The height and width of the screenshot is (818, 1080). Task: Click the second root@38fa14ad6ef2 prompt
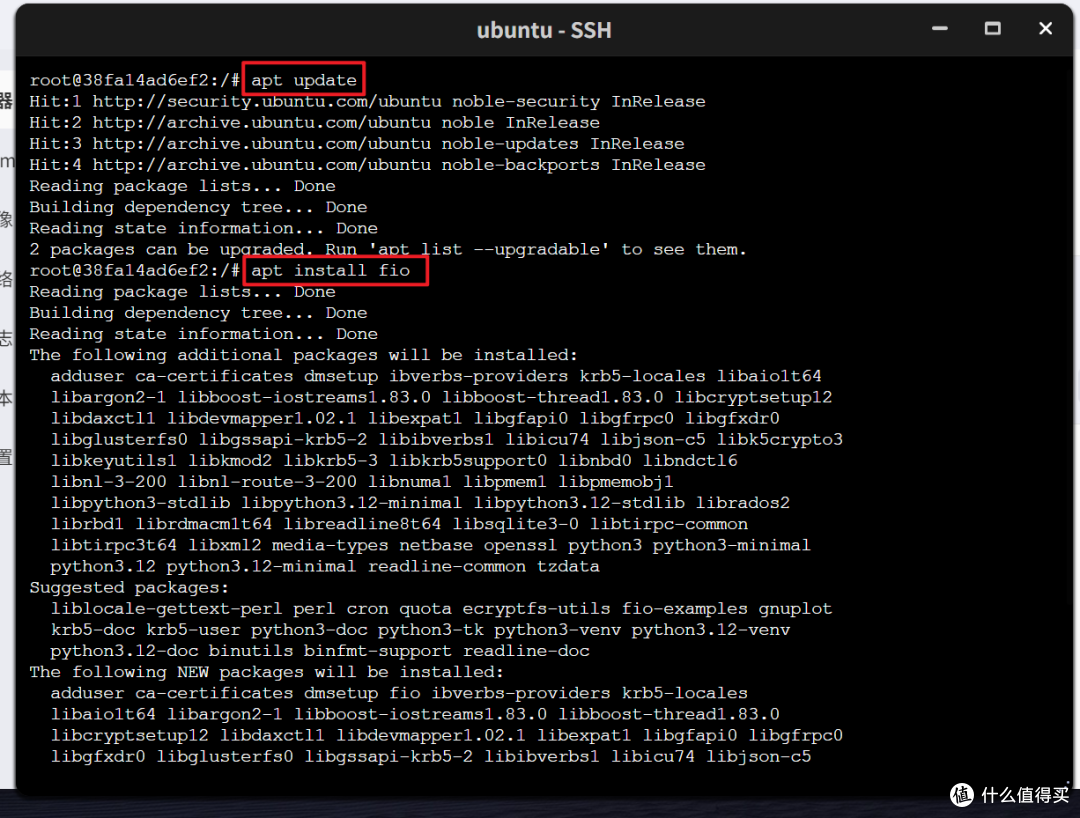(x=134, y=271)
